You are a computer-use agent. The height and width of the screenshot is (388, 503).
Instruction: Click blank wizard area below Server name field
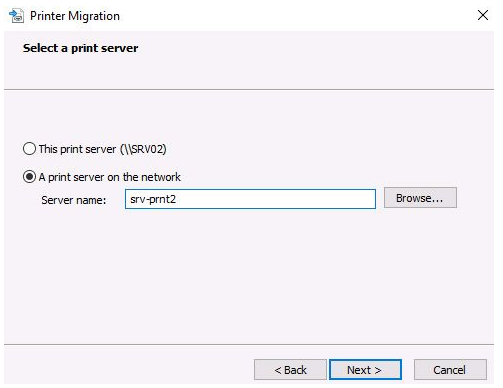point(250,273)
